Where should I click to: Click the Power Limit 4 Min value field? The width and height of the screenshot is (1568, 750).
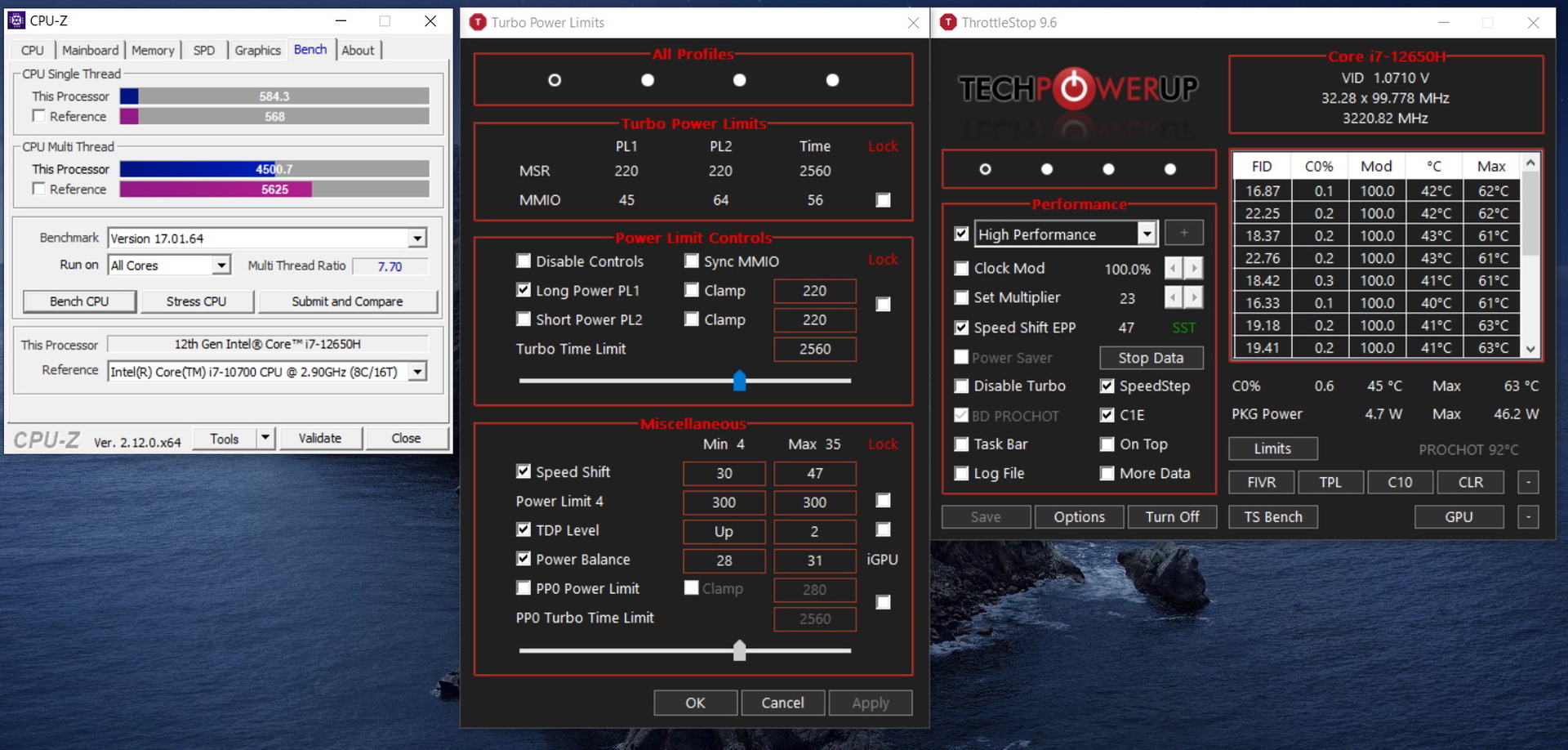pyautogui.click(x=724, y=502)
